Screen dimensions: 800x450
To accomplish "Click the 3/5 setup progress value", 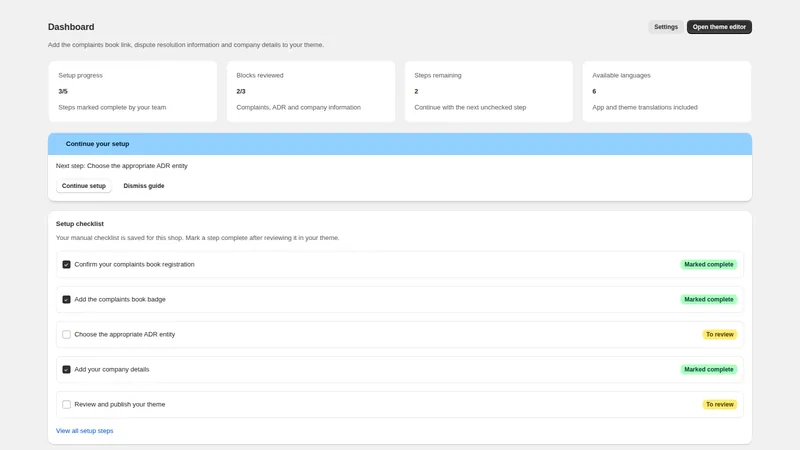I will click(63, 91).
